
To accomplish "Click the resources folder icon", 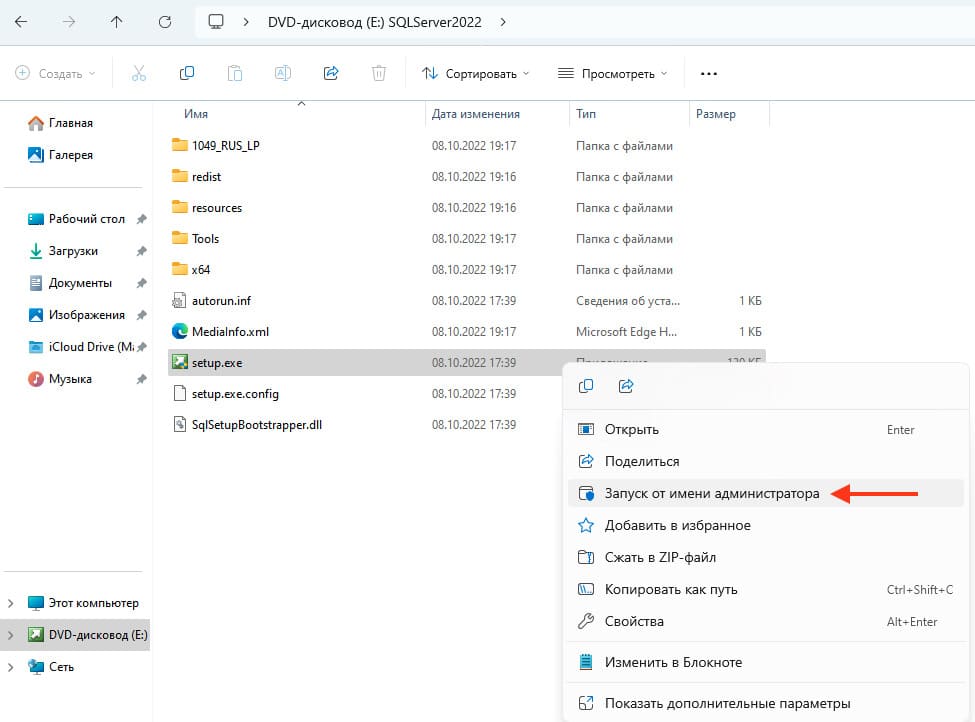I will click(x=180, y=207).
